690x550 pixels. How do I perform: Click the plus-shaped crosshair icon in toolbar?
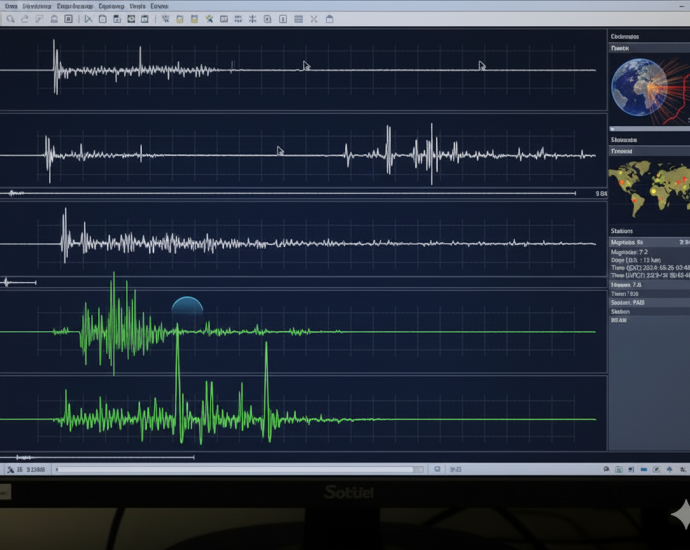click(252, 19)
